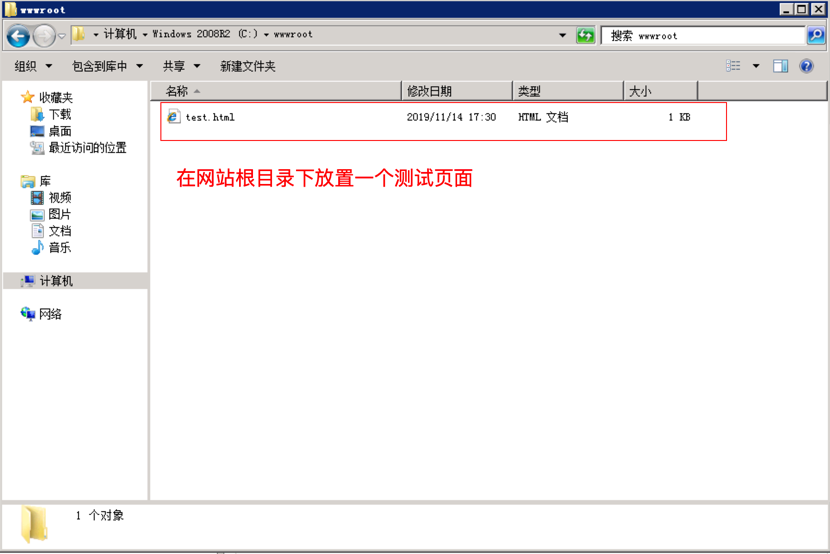Click the 音乐 music note icon
830x554 pixels.
[37, 248]
